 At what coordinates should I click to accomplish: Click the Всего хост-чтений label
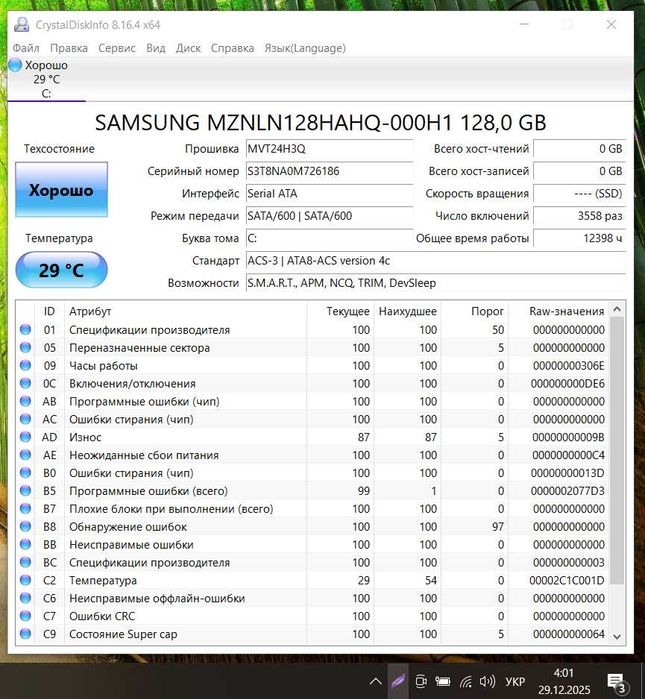tap(481, 149)
